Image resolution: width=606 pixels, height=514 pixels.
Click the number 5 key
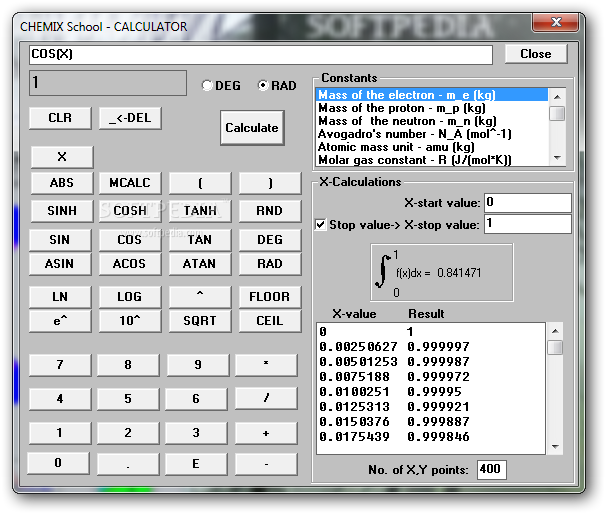128,399
